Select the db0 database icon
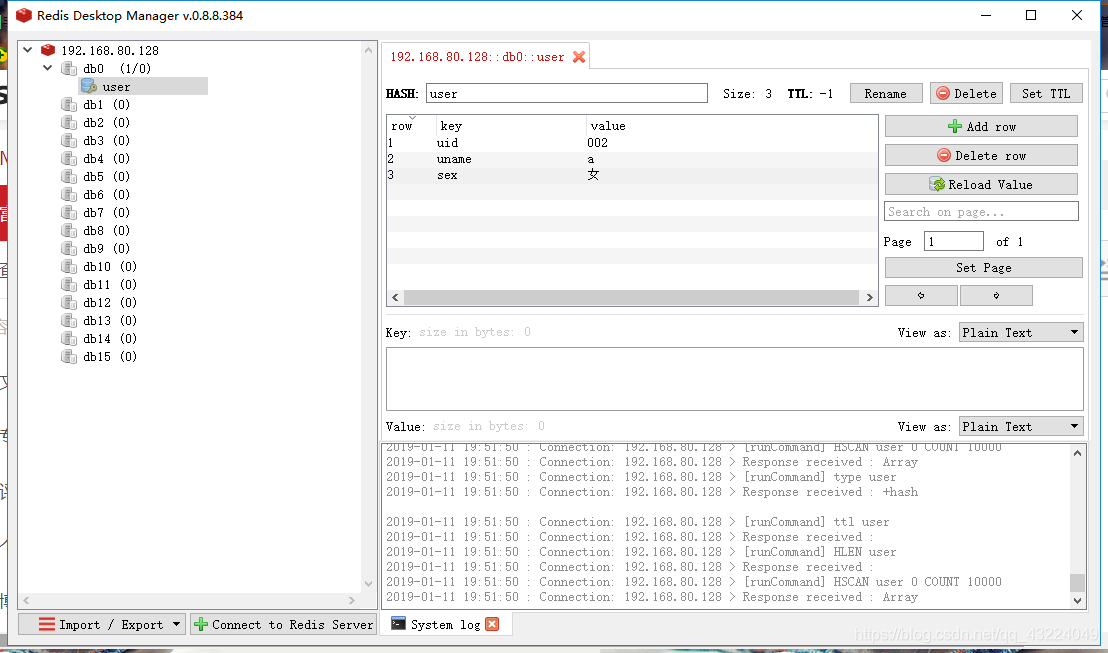1108x653 pixels. click(69, 69)
